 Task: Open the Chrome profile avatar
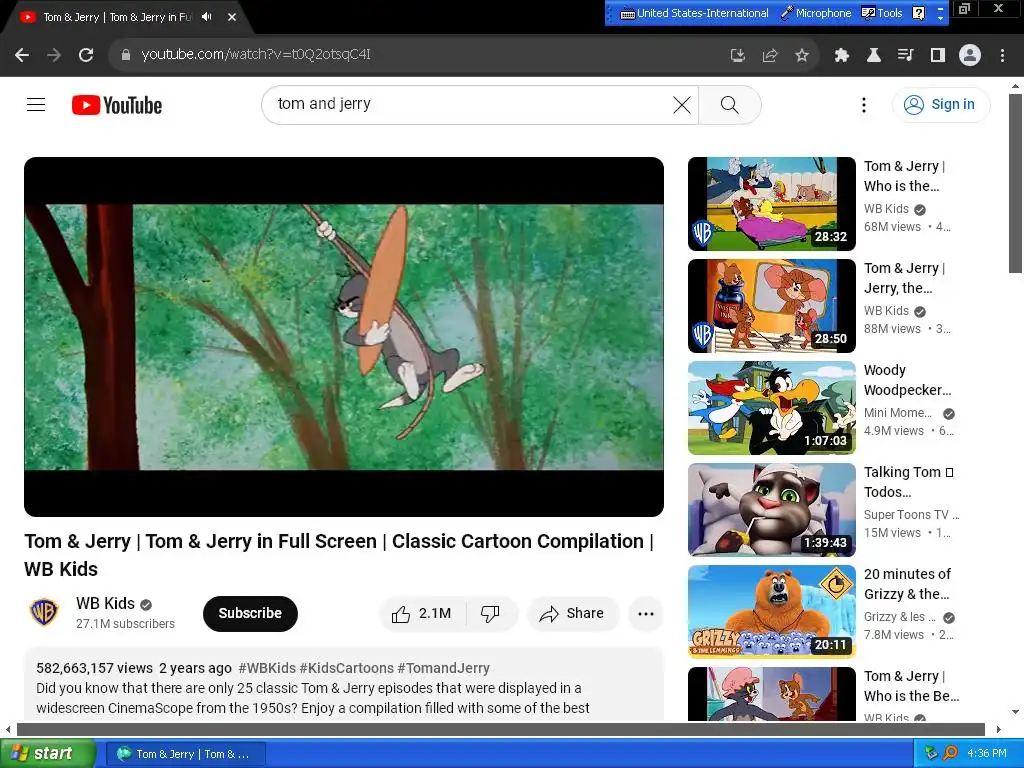point(970,55)
